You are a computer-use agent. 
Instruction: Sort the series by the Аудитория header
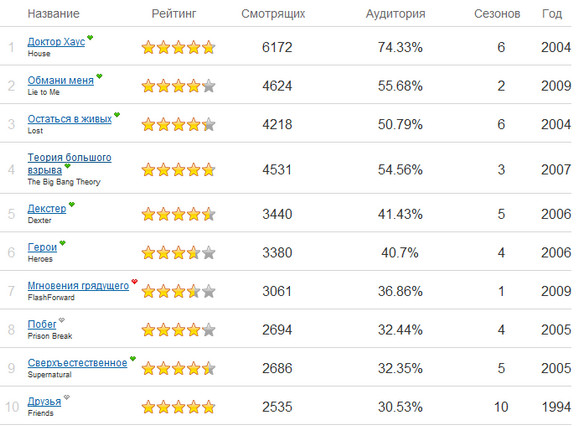click(x=395, y=14)
